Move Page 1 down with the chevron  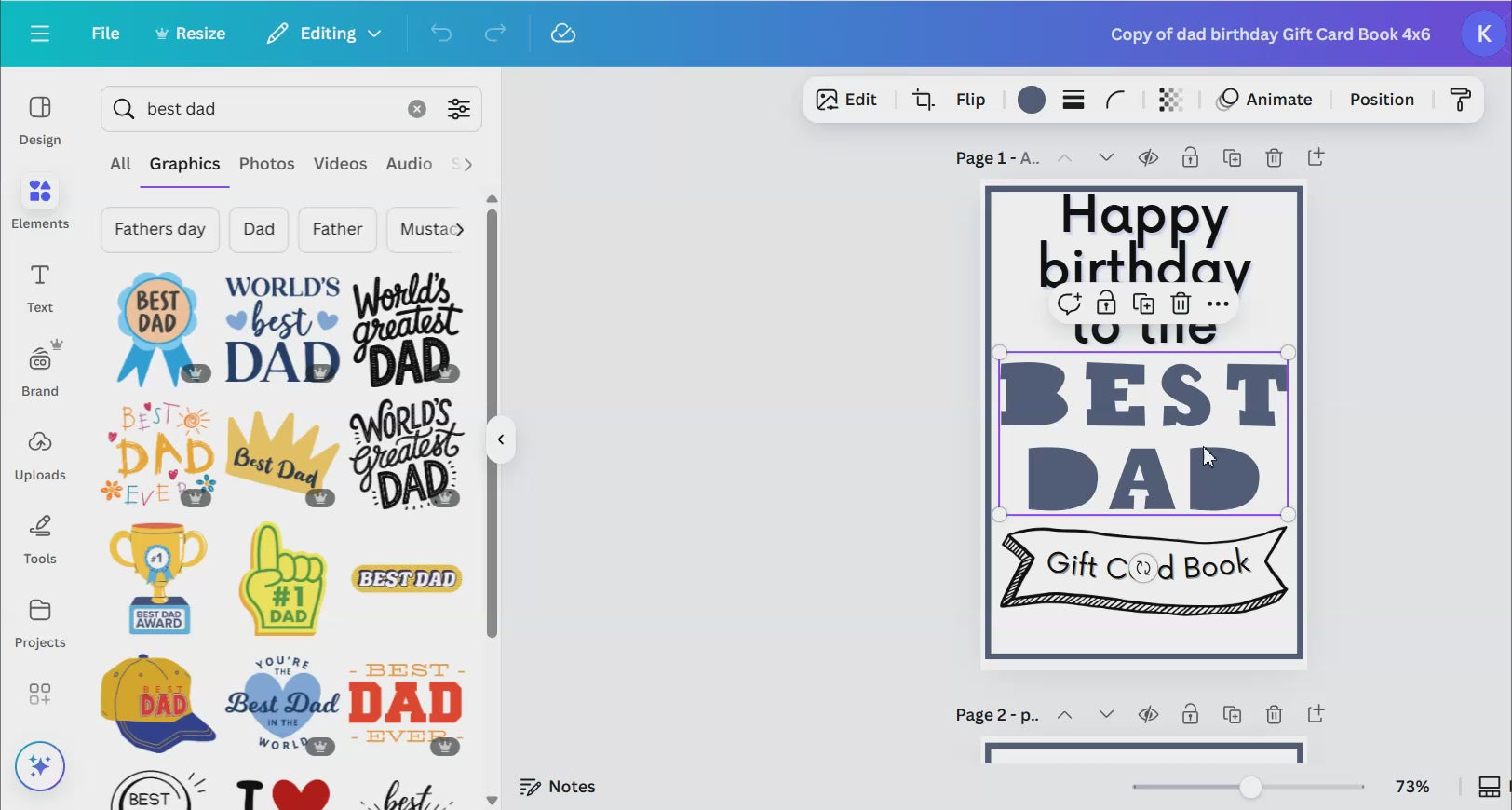pos(1106,157)
